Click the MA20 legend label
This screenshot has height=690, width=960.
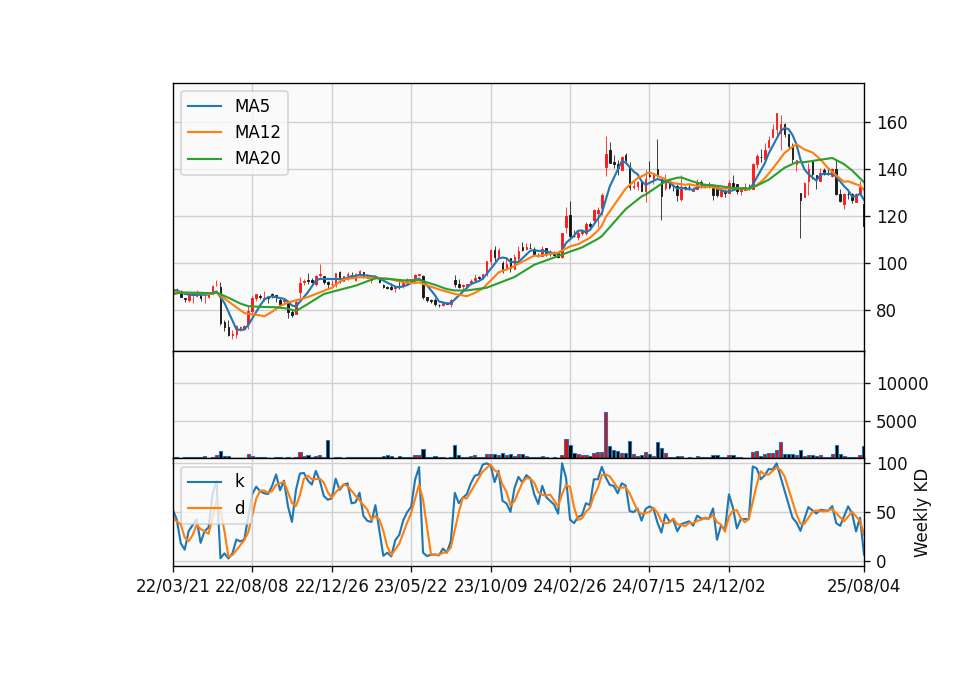click(257, 158)
